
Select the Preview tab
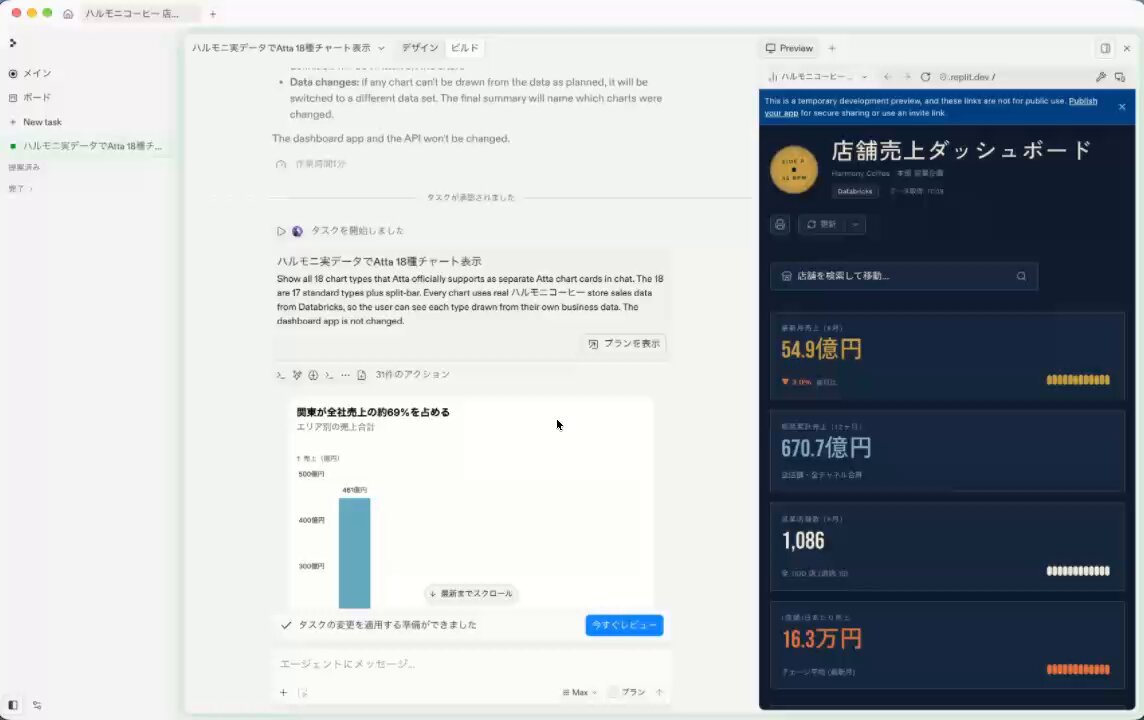point(789,48)
